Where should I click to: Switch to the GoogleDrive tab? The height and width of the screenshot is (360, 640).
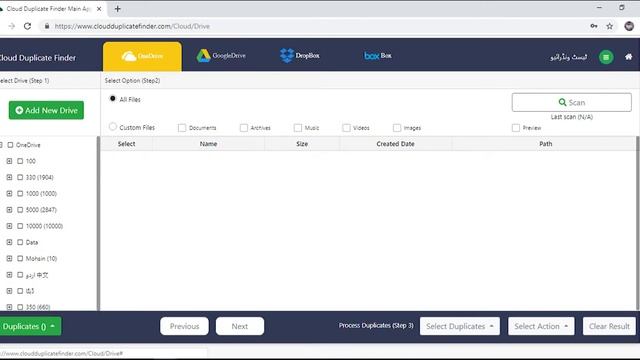(221, 56)
